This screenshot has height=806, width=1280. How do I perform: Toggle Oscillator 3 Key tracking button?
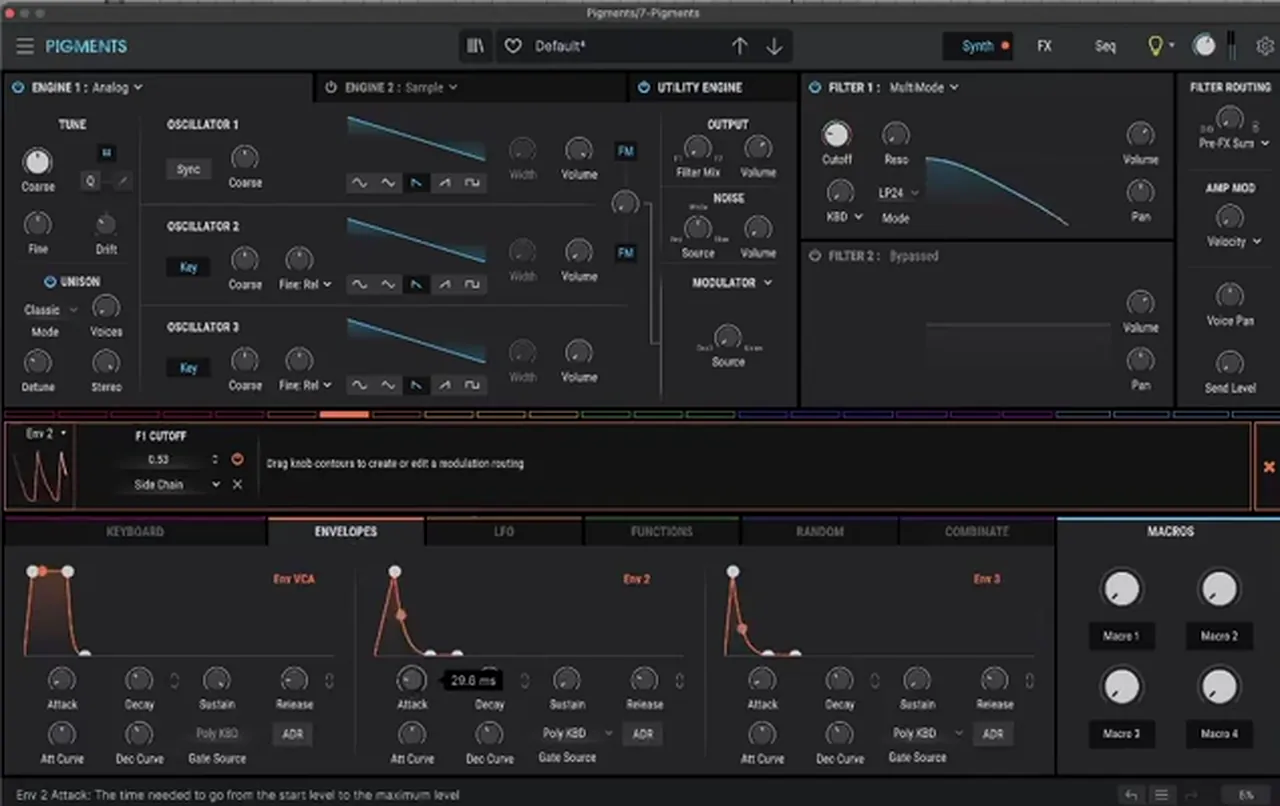(x=189, y=368)
